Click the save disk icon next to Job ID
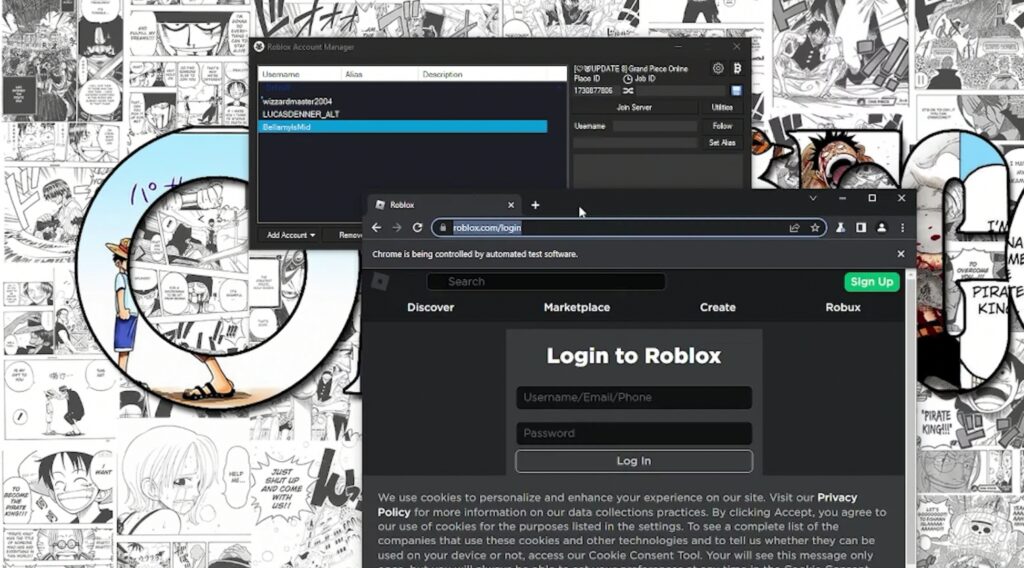This screenshot has height=568, width=1024. click(736, 91)
